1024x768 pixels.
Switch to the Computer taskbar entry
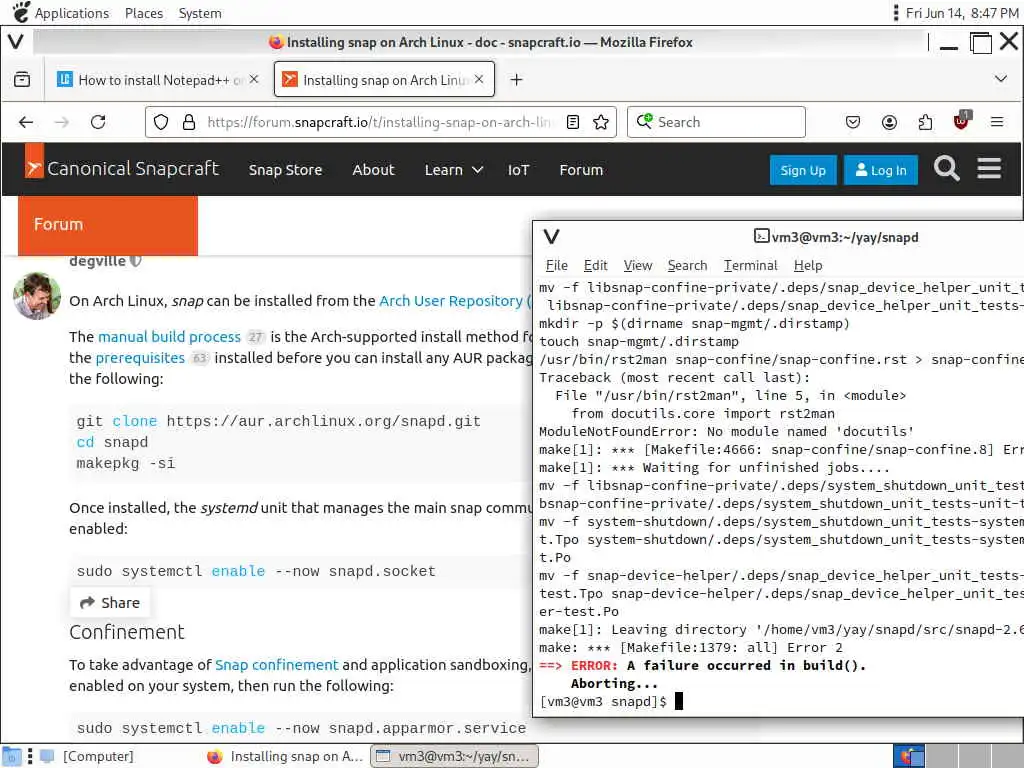88,756
